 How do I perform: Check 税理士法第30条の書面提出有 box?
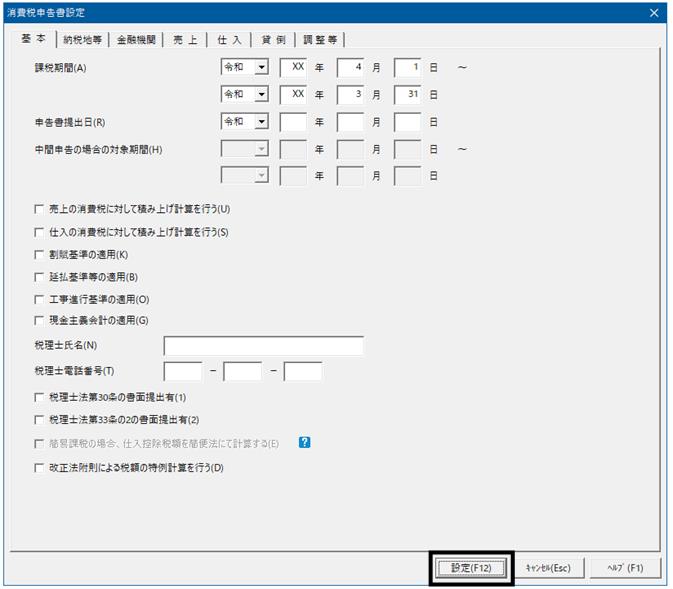(39, 397)
